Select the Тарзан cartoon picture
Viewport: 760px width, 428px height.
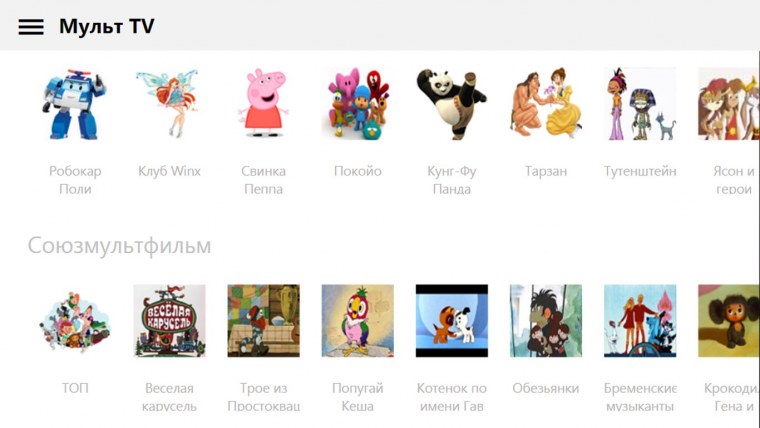tap(546, 103)
